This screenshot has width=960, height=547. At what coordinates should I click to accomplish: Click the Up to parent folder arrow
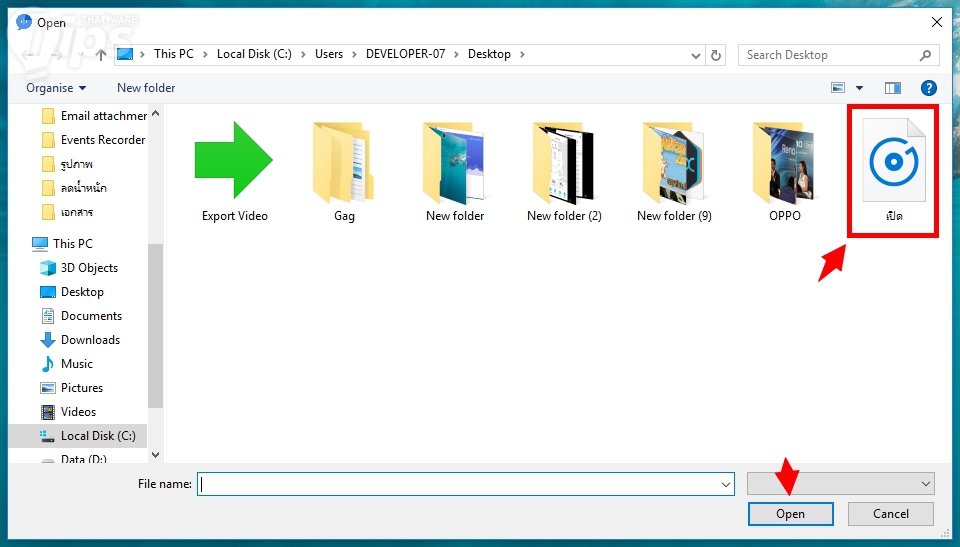coord(101,55)
